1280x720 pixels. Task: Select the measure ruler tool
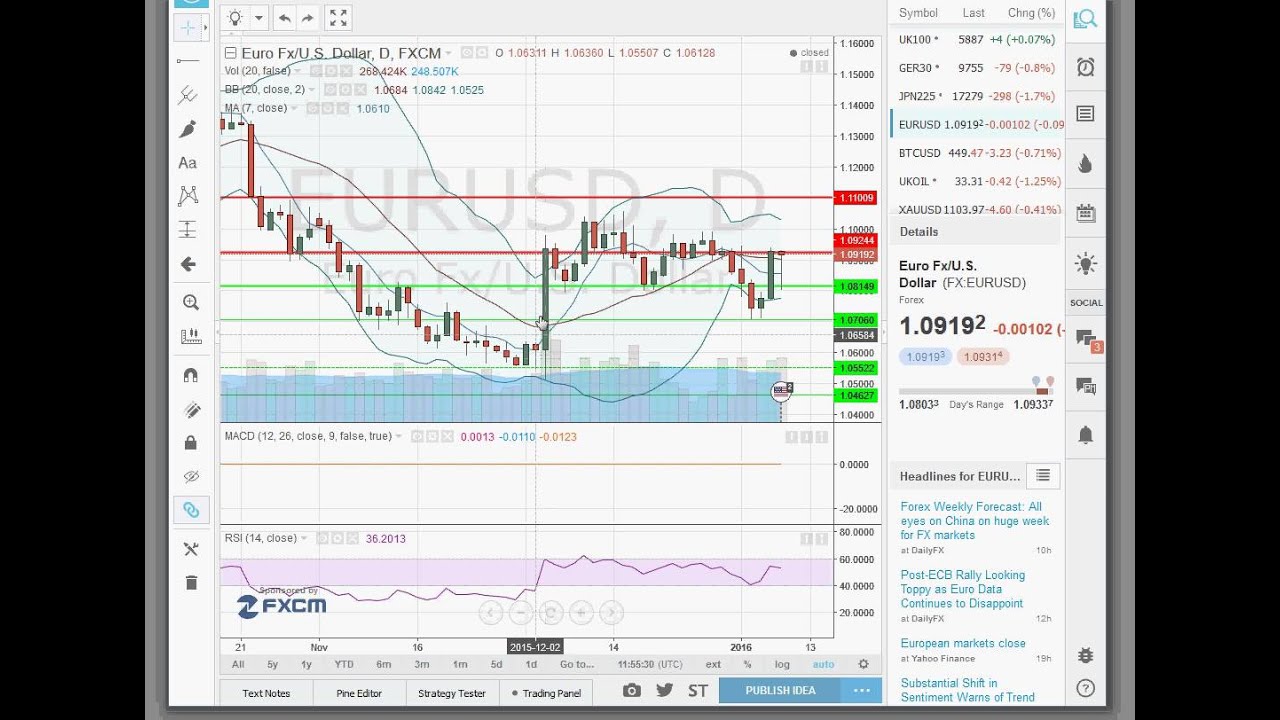(190, 336)
